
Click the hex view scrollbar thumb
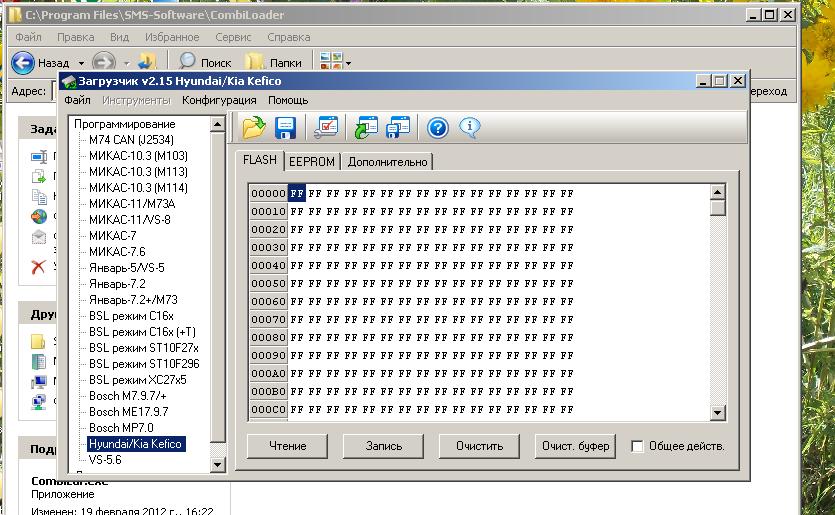717,208
